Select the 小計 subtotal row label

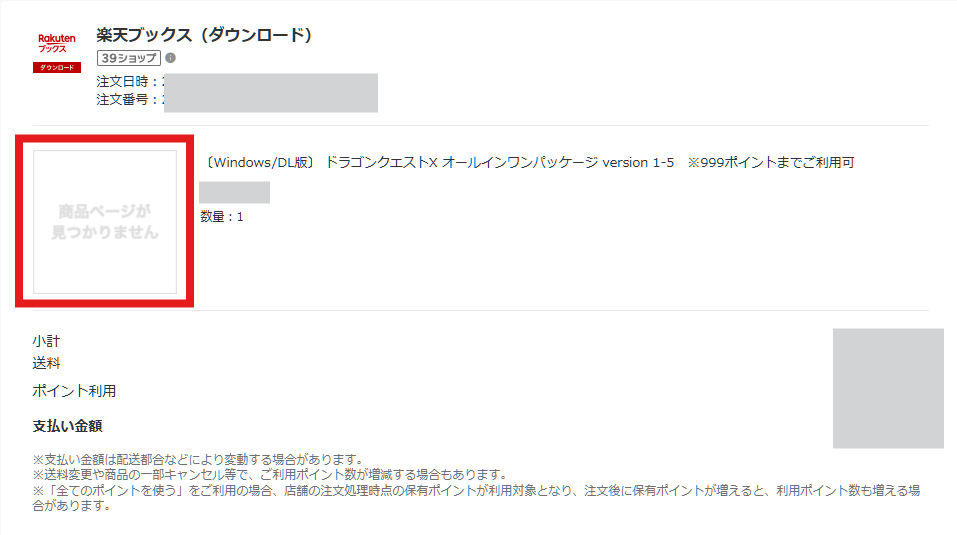[46, 341]
